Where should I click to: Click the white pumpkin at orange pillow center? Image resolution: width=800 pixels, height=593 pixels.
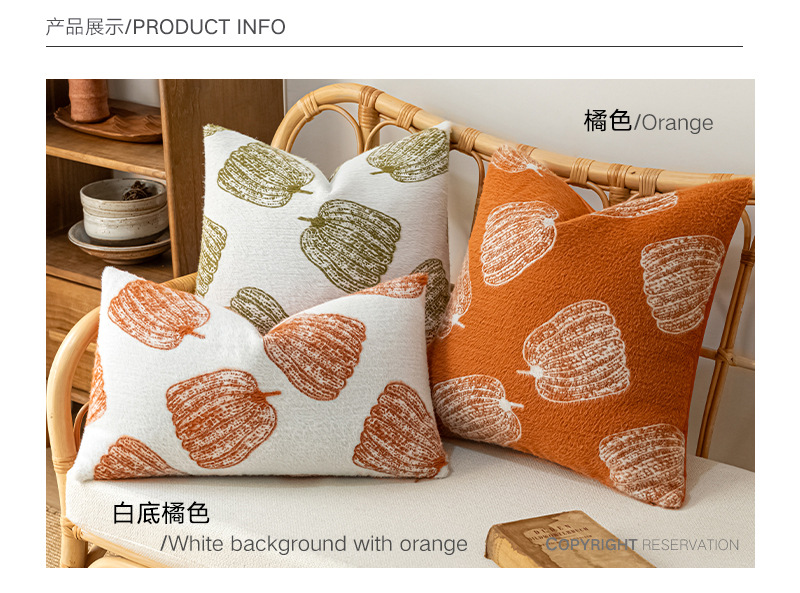(x=574, y=352)
